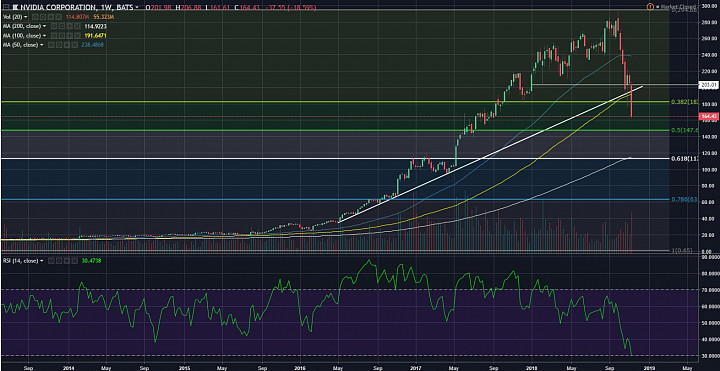Viewport: 720px width, 371px height.
Task: Click the 201.01 price label on axis
Action: [709, 84]
